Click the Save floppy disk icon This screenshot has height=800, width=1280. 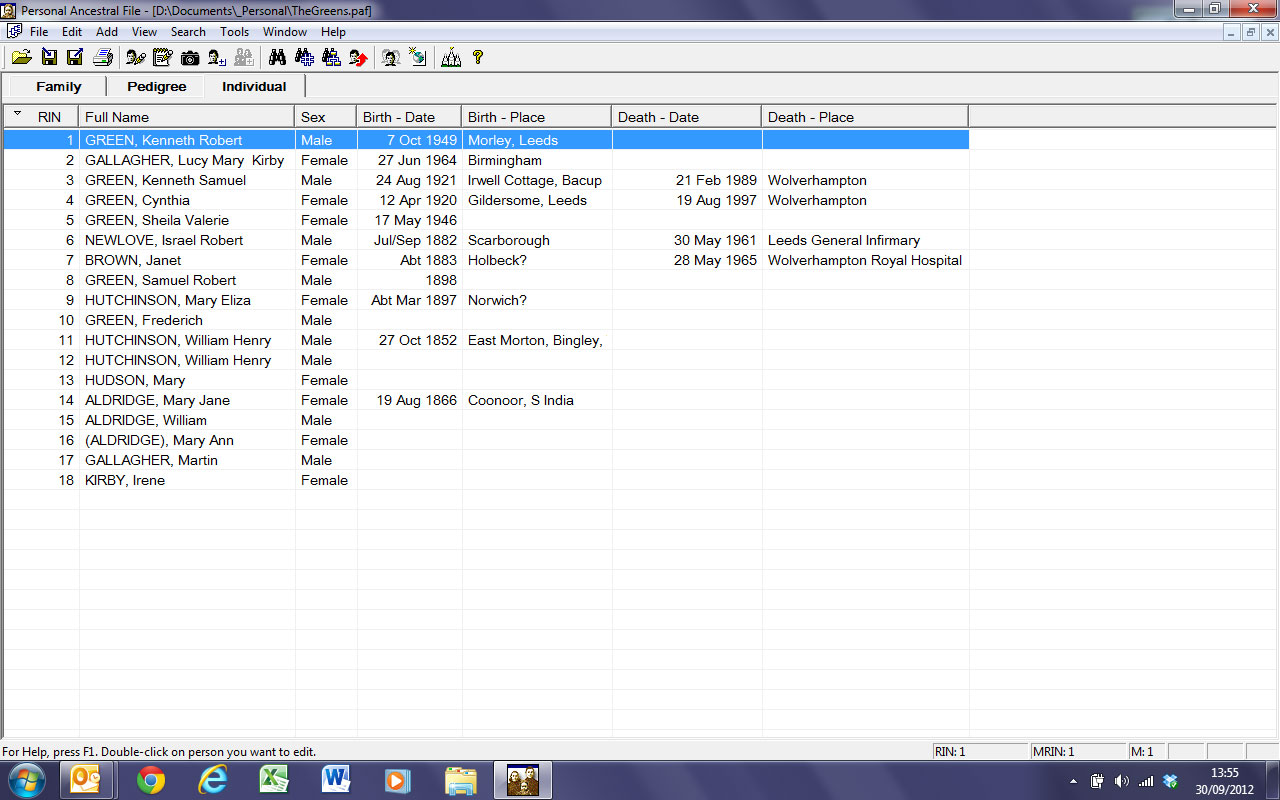(49, 58)
